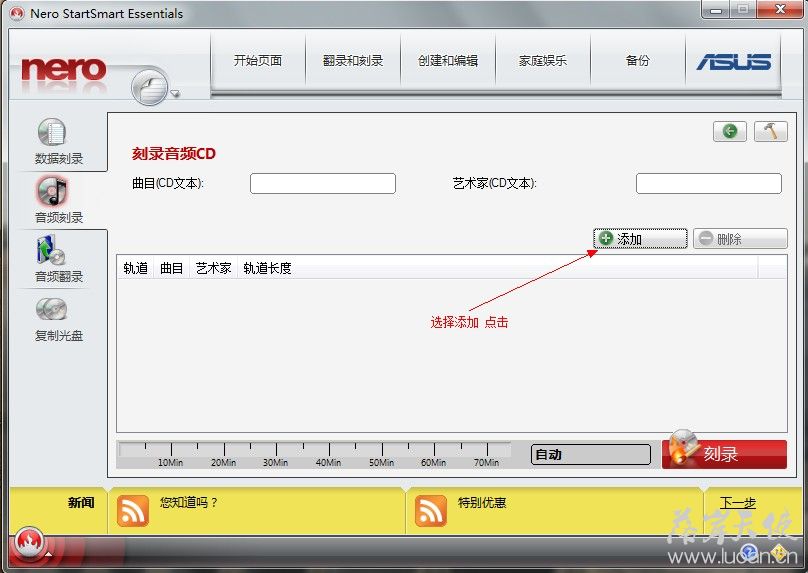Click the 新闻 label
Viewport: 808px width, 573px height.
click(x=81, y=502)
